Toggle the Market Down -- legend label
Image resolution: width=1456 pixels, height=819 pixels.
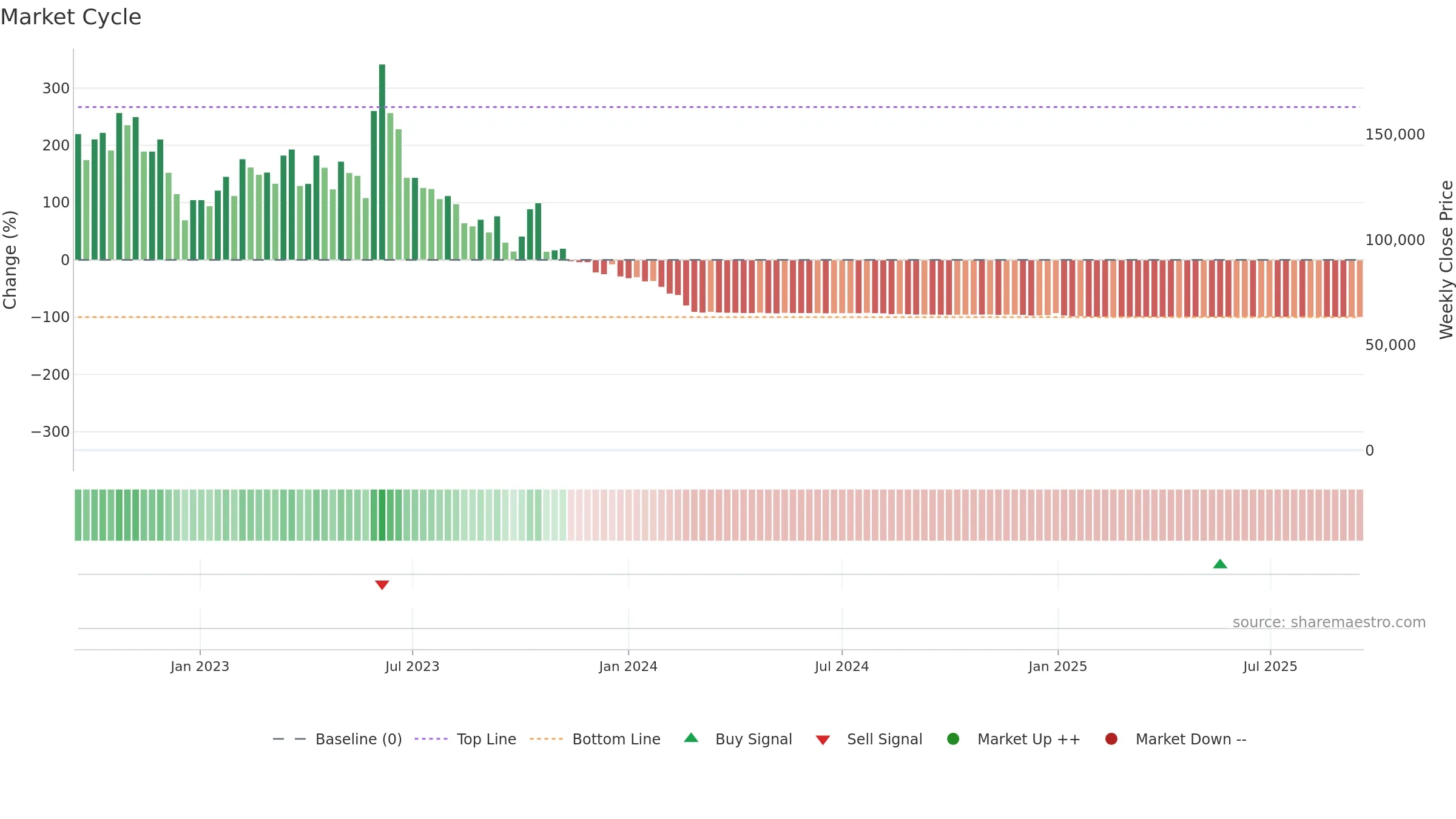(x=1191, y=739)
